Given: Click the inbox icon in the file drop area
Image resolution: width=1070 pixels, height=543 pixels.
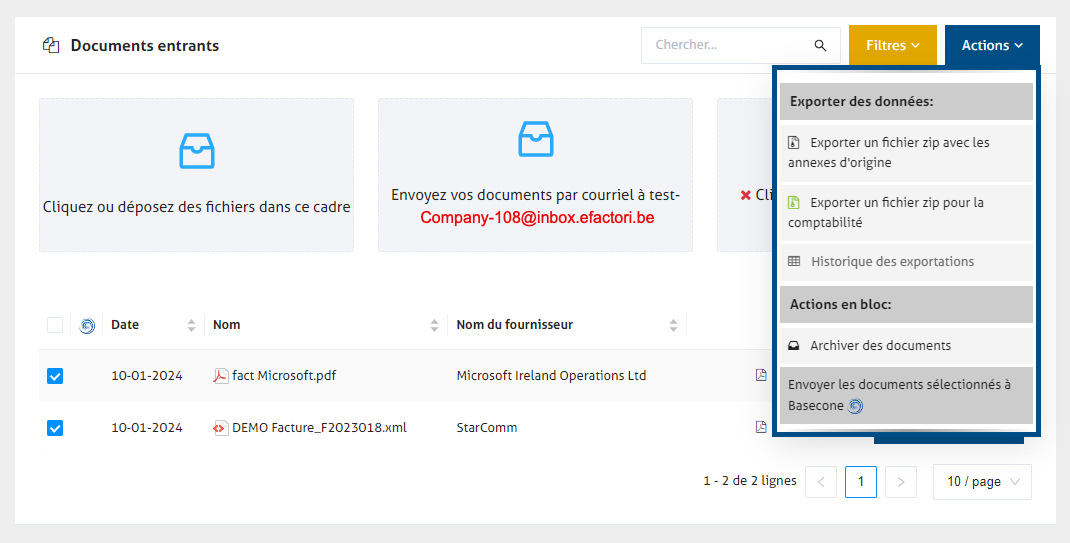Looking at the screenshot, I should 196,150.
